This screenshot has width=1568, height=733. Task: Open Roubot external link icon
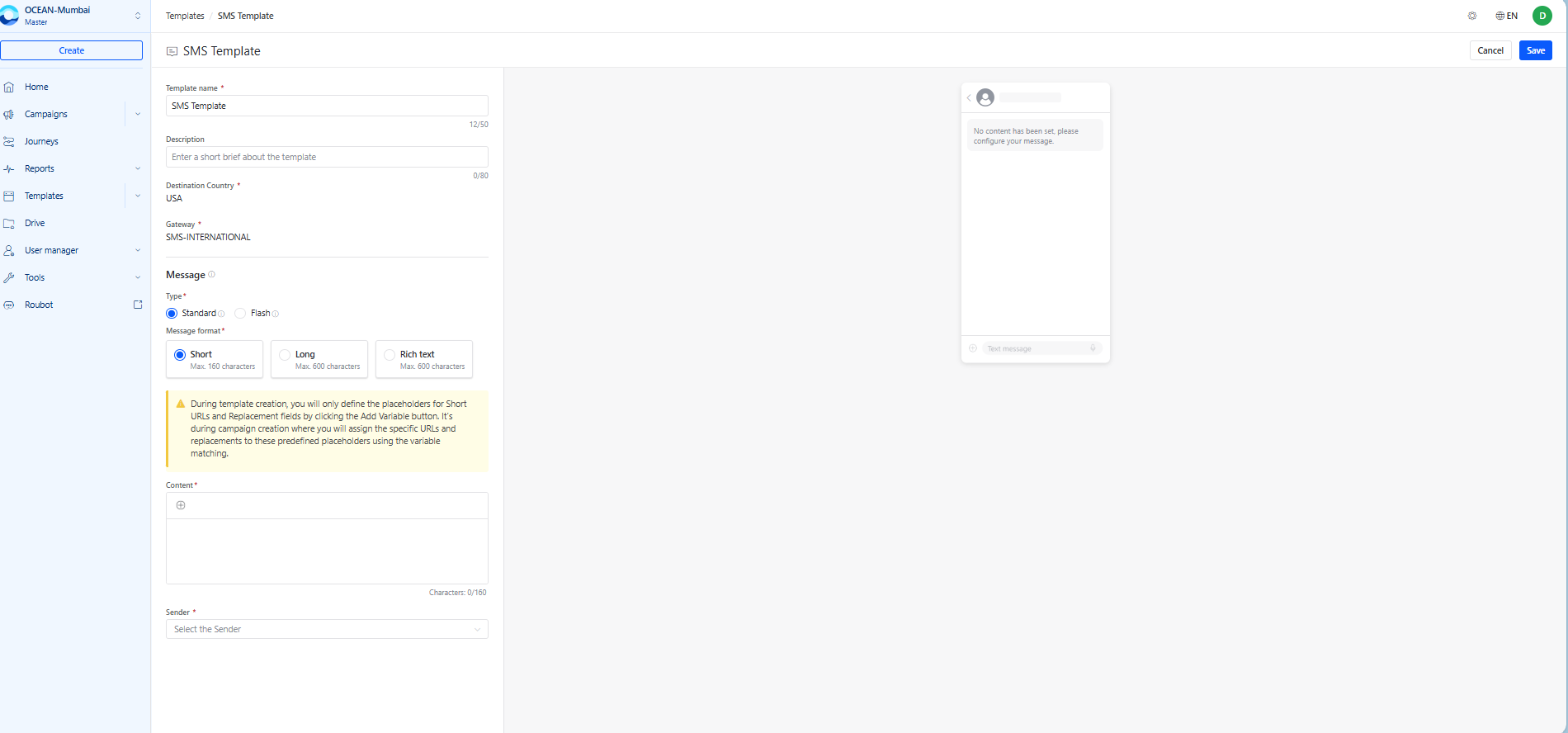(138, 305)
